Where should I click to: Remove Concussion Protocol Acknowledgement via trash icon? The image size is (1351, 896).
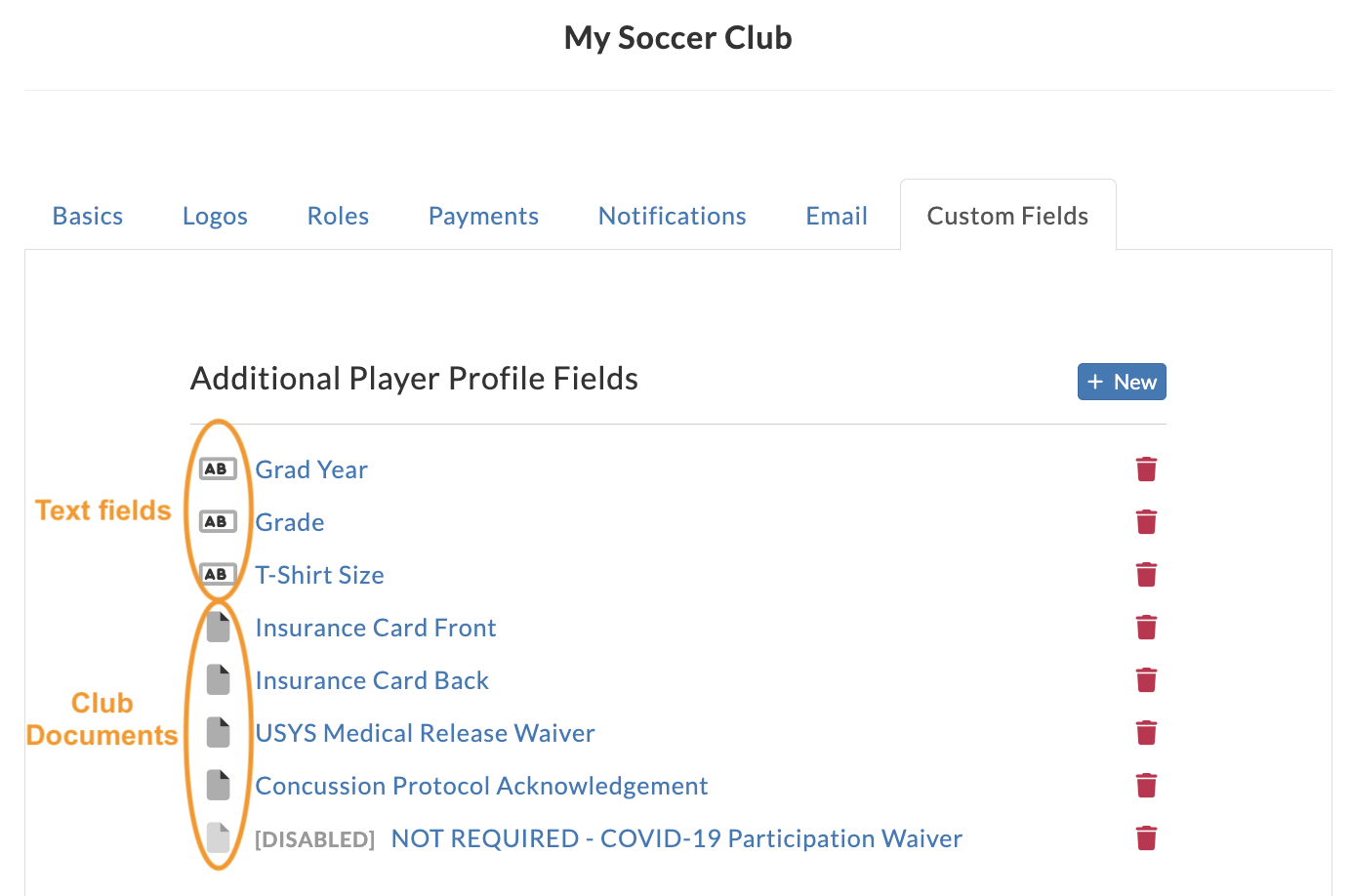[1146, 786]
